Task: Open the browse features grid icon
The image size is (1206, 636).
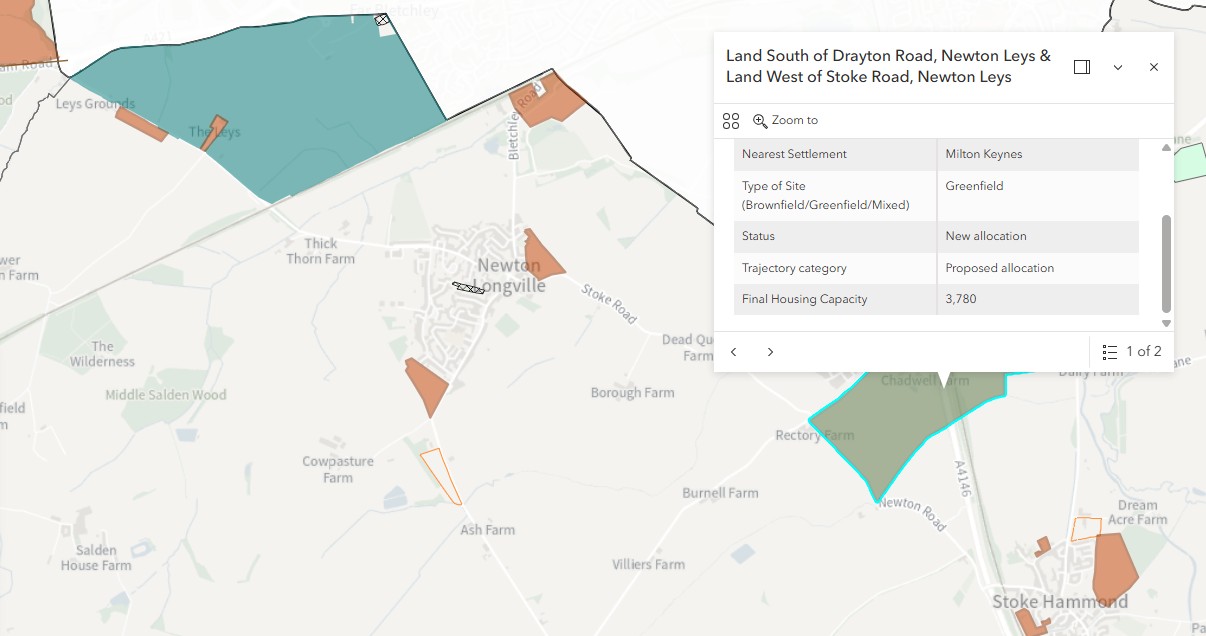Action: [x=731, y=121]
